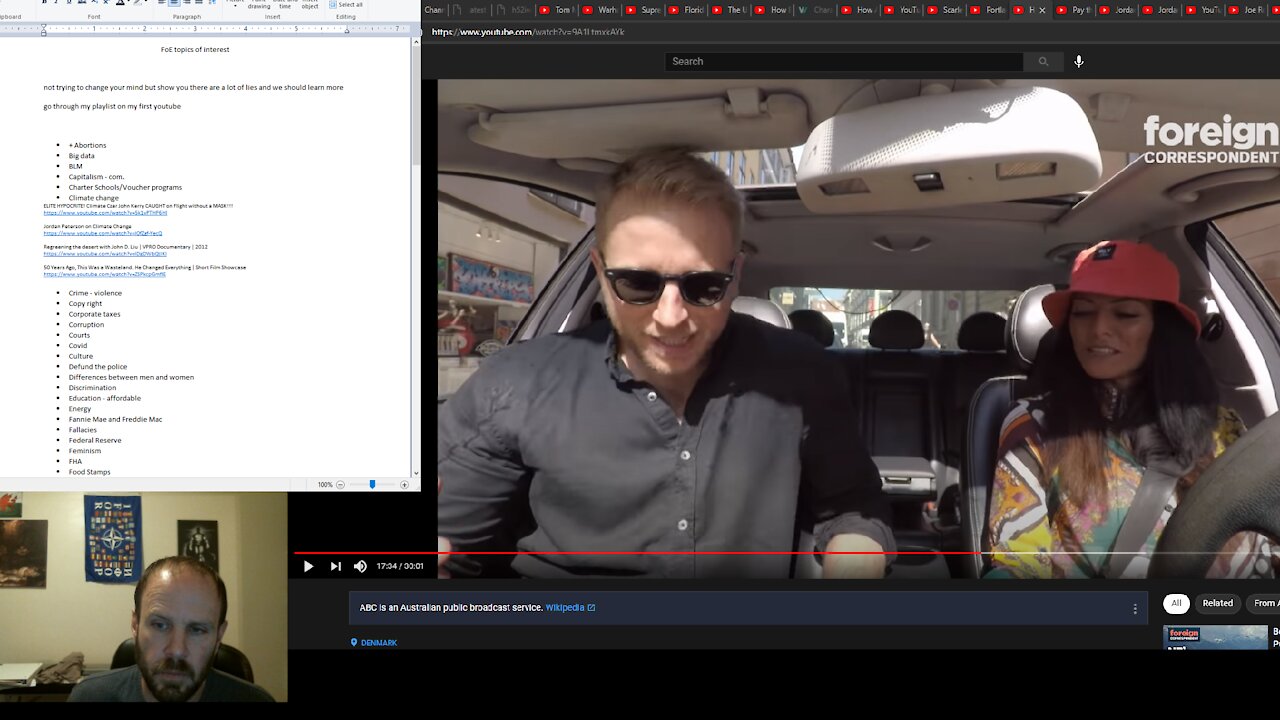Select the Related filter chip
Viewport: 1280px width, 720px height.
coord(1217,603)
